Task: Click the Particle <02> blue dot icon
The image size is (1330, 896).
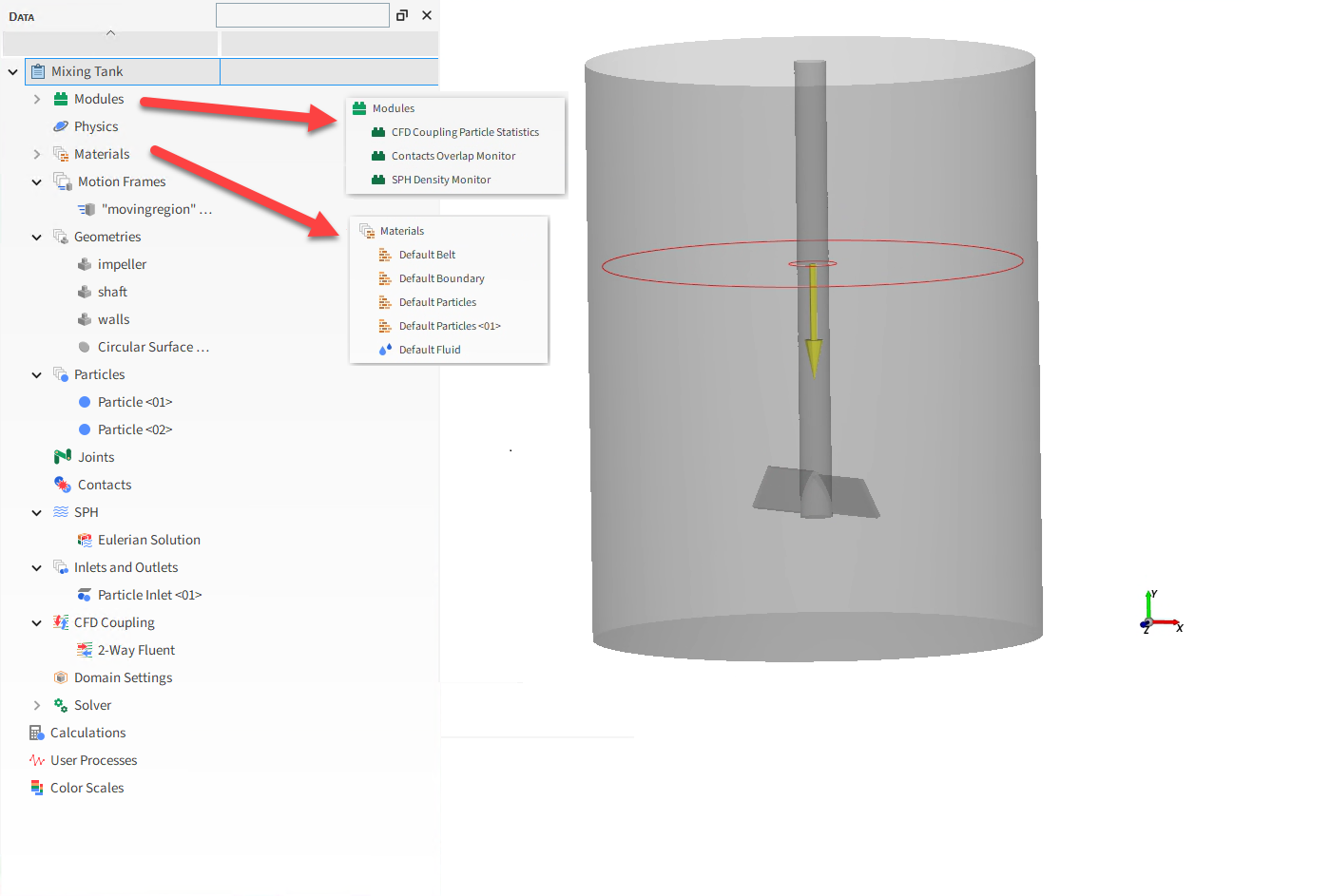Action: (85, 429)
